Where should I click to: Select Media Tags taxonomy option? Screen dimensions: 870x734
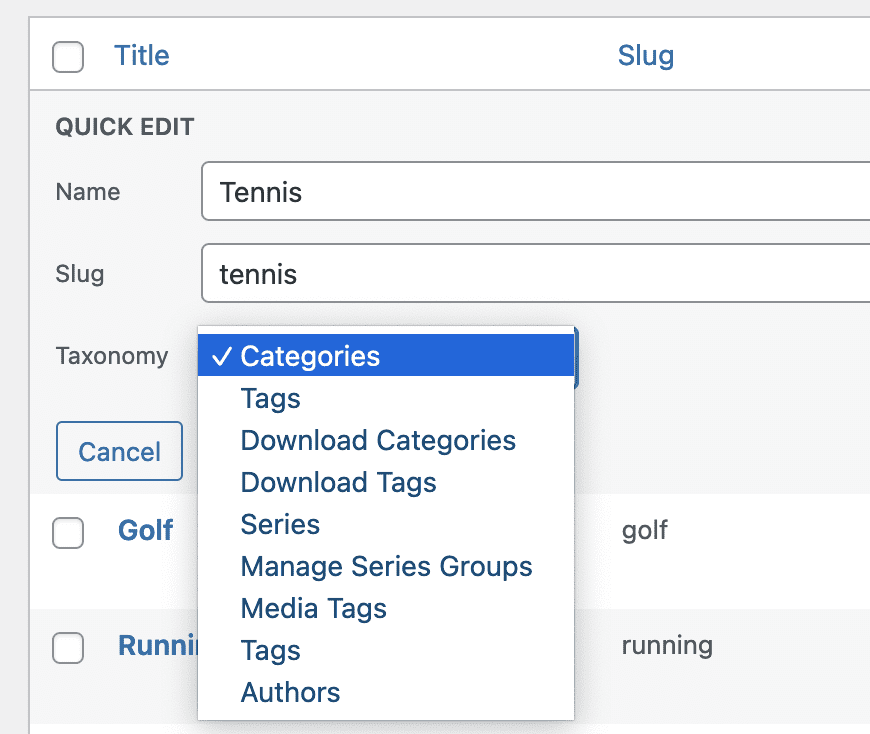[386, 608]
